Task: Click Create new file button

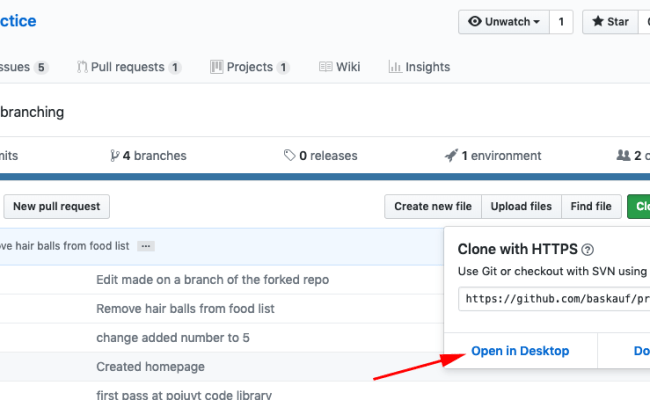Action: pyautogui.click(x=433, y=206)
